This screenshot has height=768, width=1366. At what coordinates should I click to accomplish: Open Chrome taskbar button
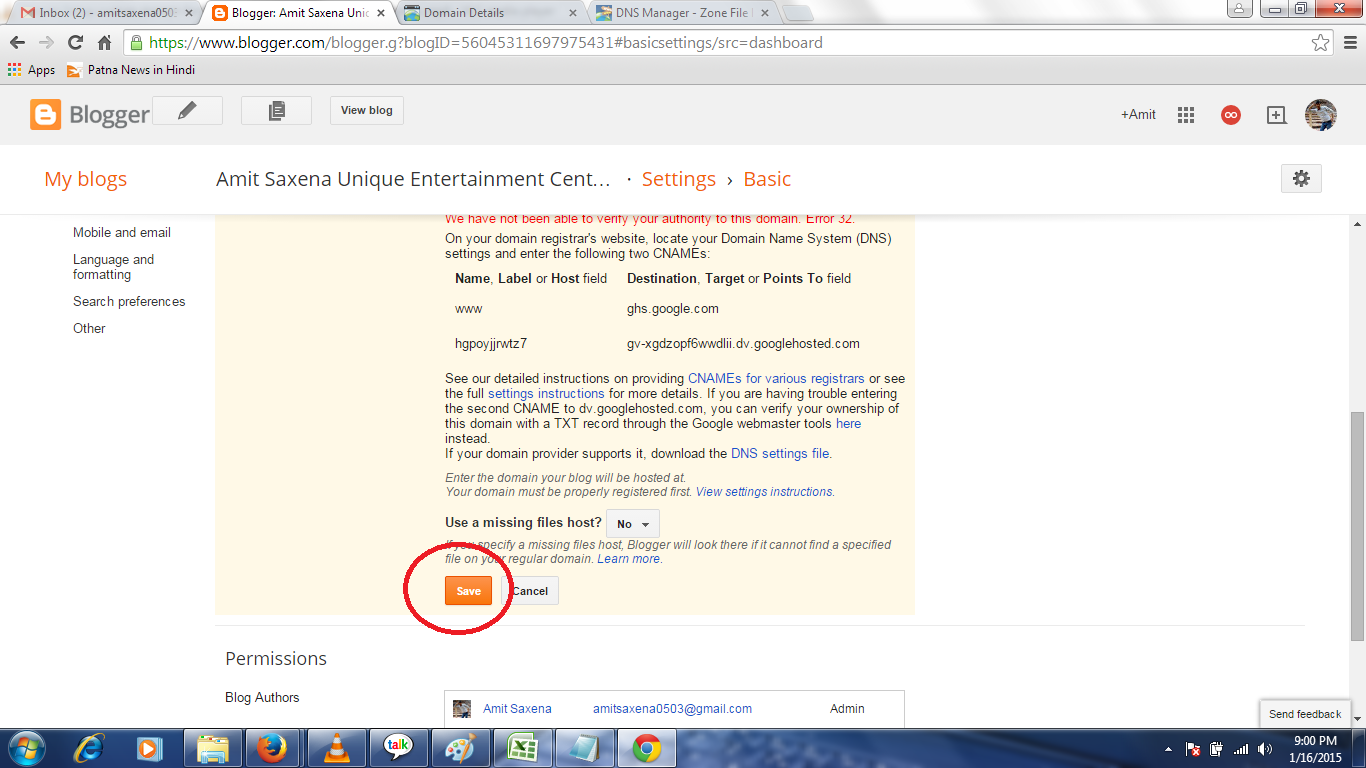(647, 748)
